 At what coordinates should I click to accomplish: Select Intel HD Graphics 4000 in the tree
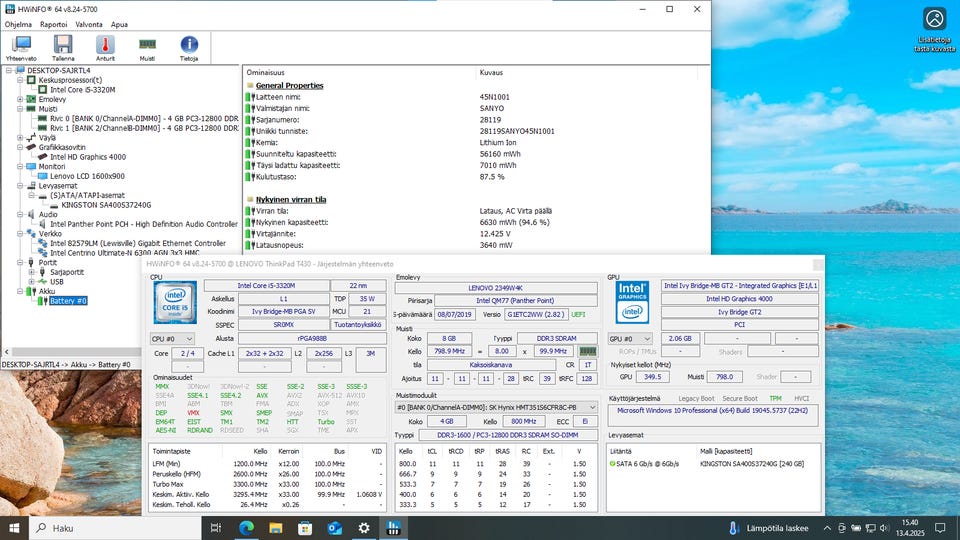pyautogui.click(x=87, y=157)
